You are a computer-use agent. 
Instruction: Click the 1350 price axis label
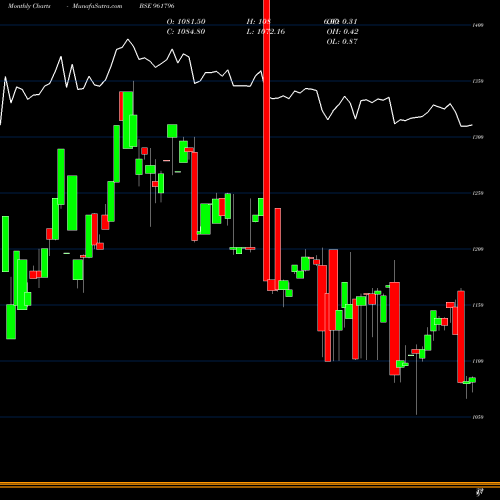(478, 81)
